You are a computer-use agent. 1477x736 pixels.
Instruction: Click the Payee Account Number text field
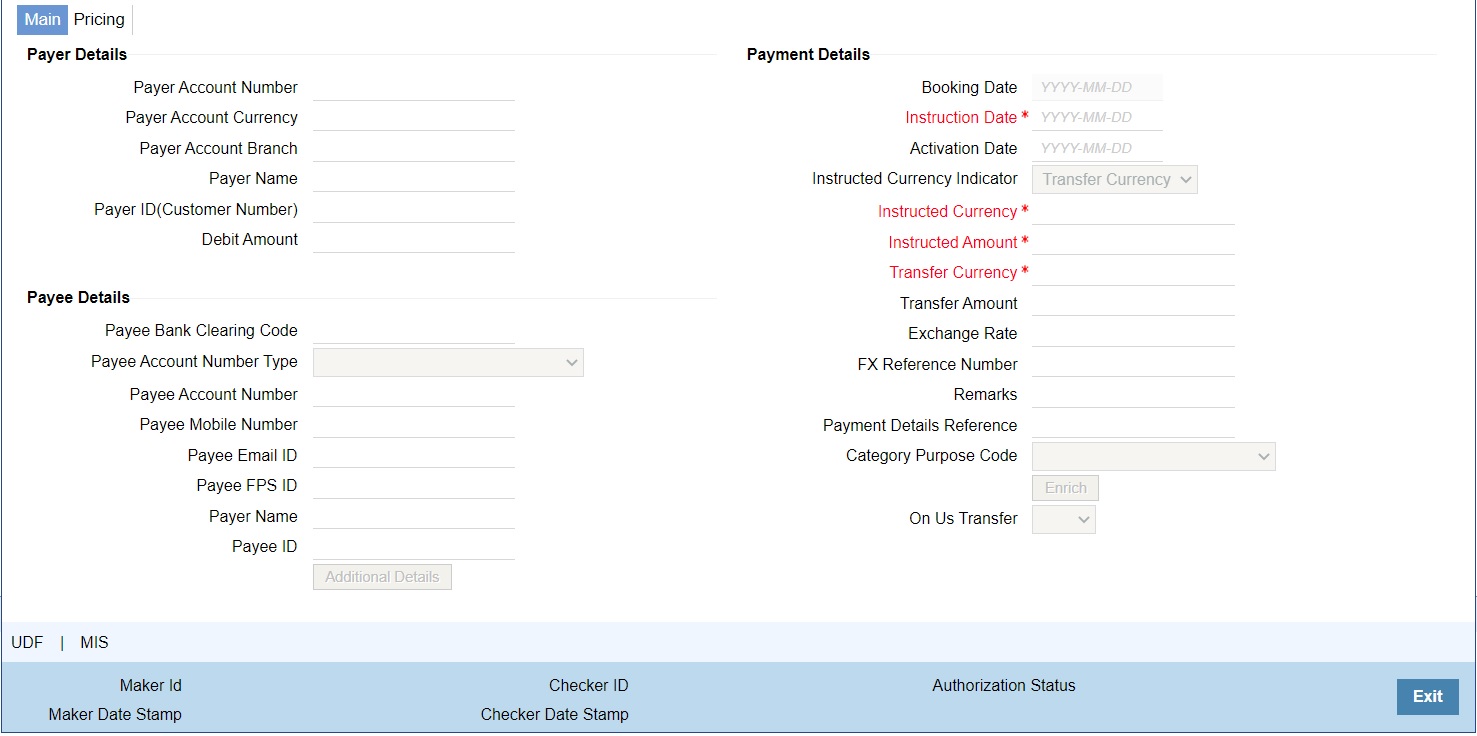click(414, 395)
